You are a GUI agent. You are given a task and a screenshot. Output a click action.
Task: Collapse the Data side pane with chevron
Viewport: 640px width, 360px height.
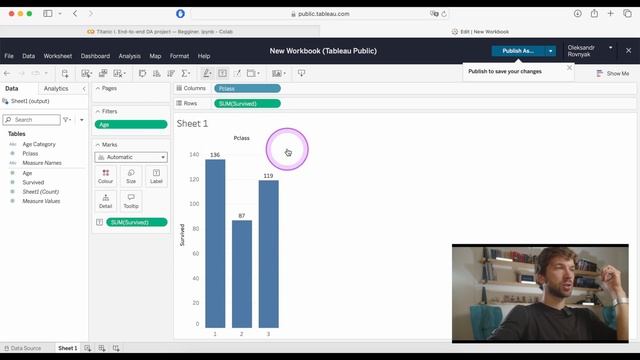[84, 89]
